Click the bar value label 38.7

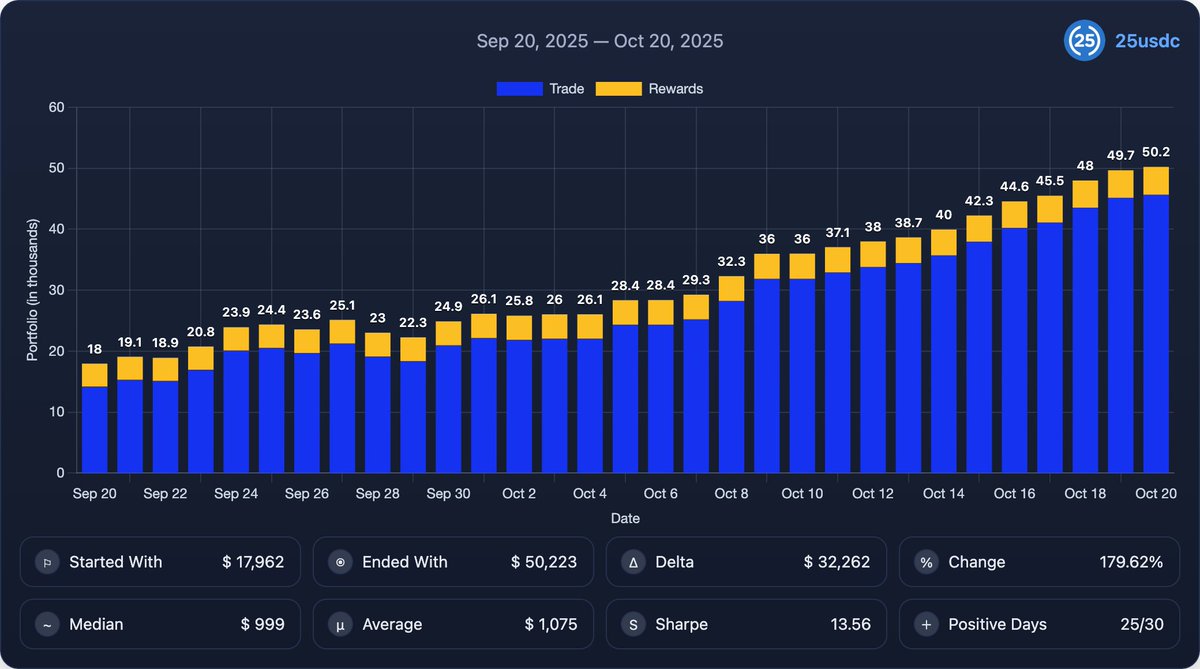pyautogui.click(x=908, y=222)
